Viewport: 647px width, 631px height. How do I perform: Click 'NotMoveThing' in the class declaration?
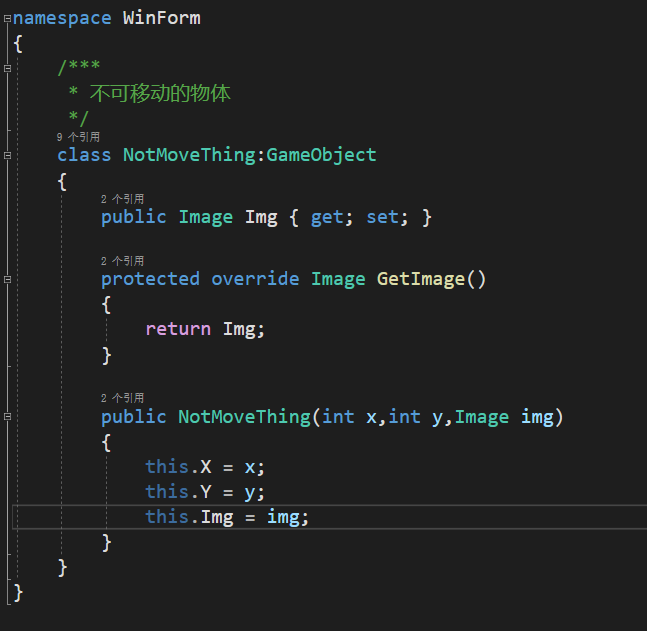[189, 155]
